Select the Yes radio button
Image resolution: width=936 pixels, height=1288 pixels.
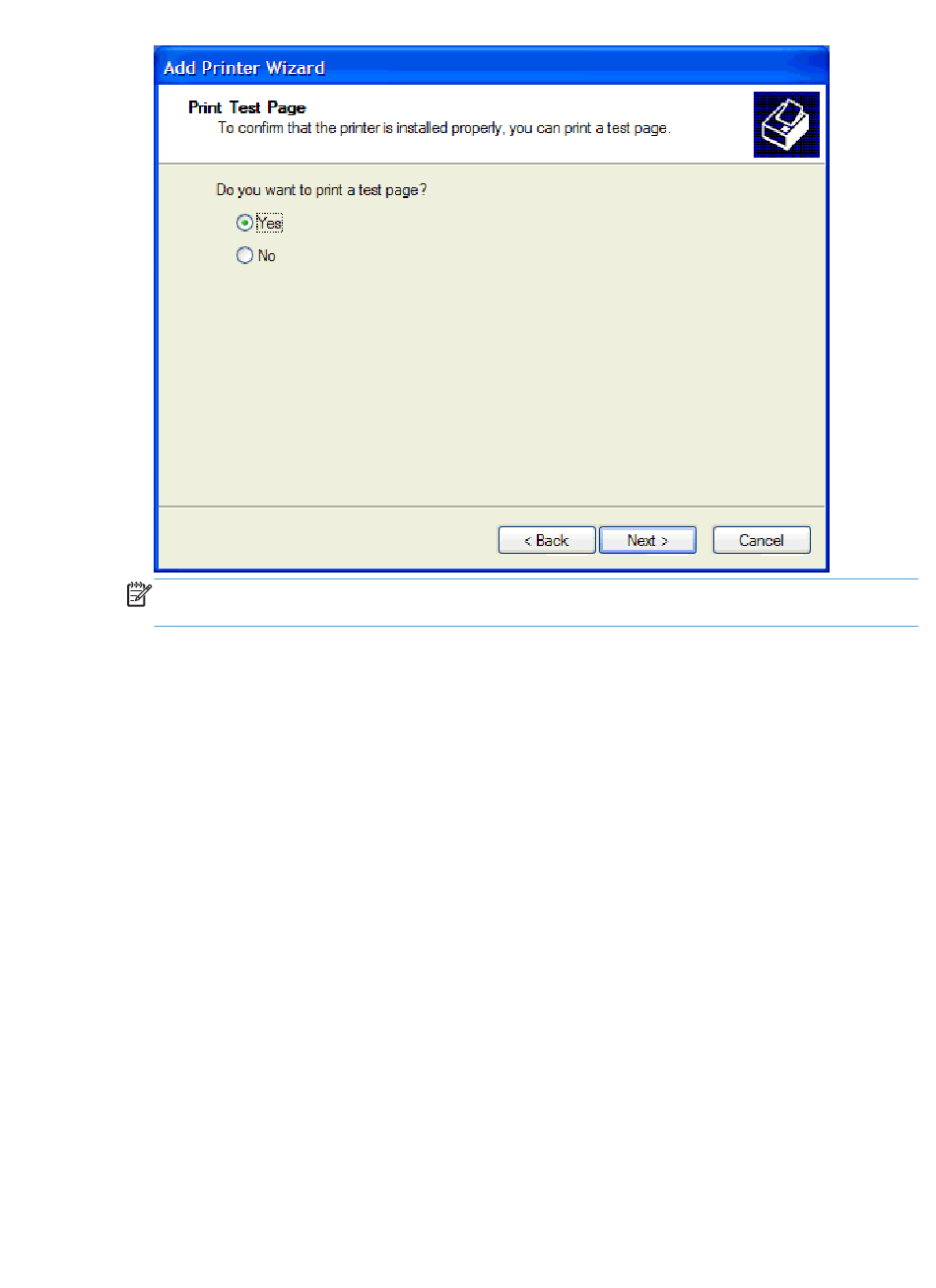pyautogui.click(x=244, y=223)
